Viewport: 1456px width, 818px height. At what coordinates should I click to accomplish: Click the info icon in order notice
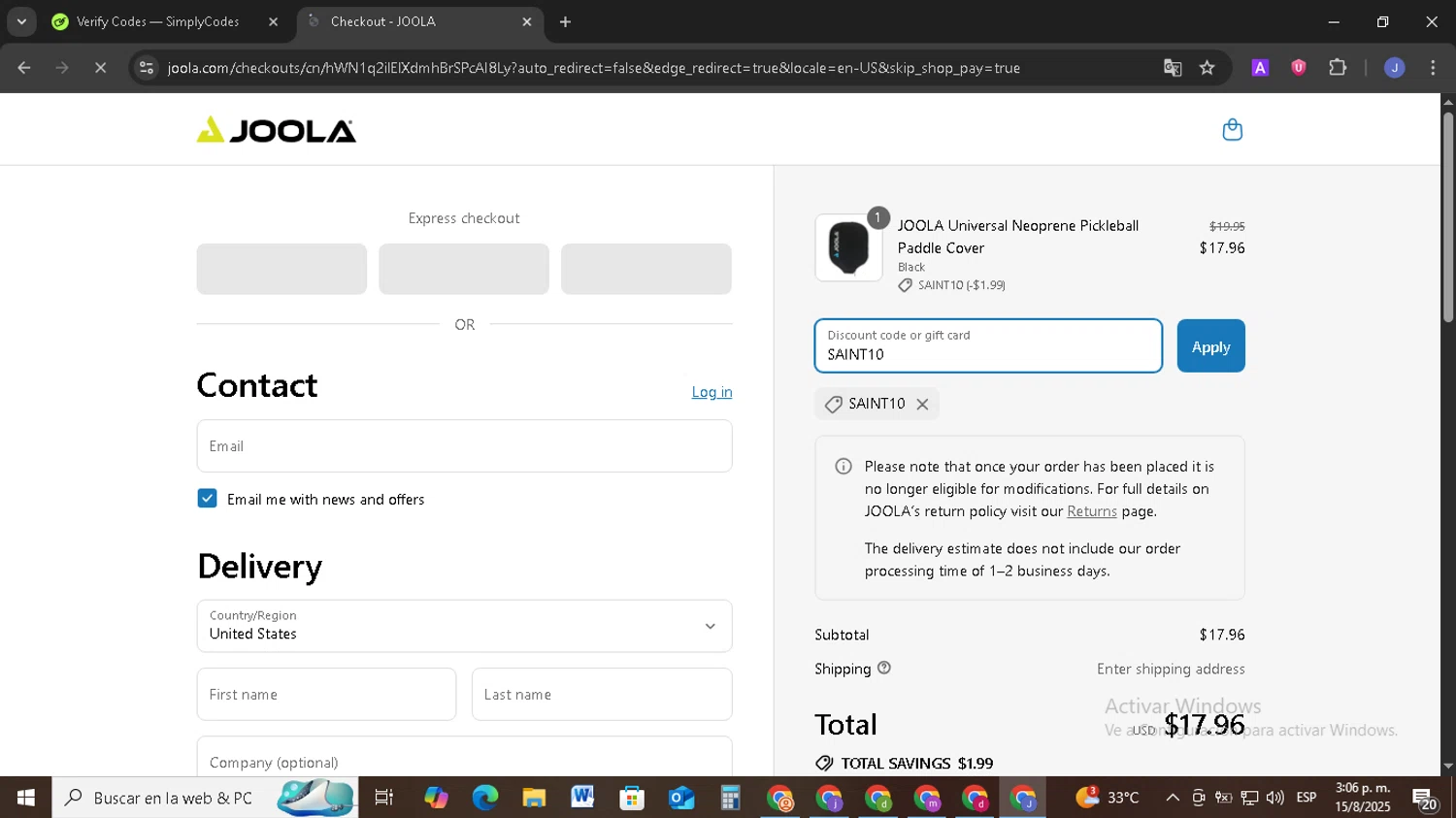point(844,467)
